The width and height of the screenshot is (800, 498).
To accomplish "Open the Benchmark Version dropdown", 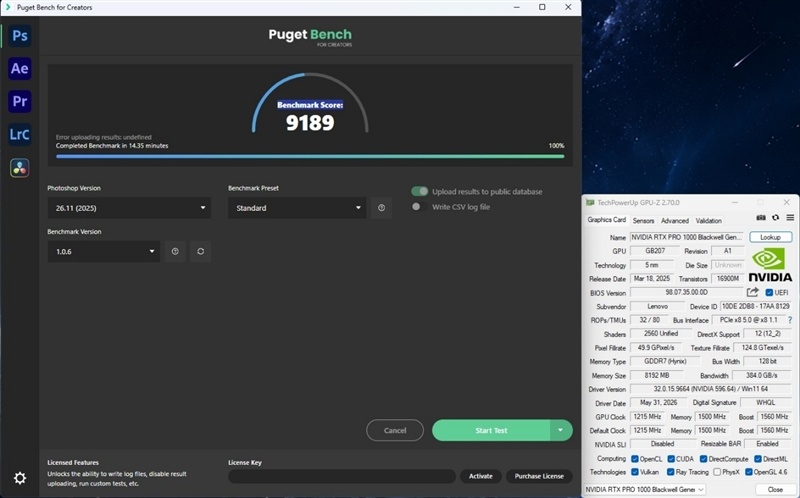I will (x=104, y=252).
